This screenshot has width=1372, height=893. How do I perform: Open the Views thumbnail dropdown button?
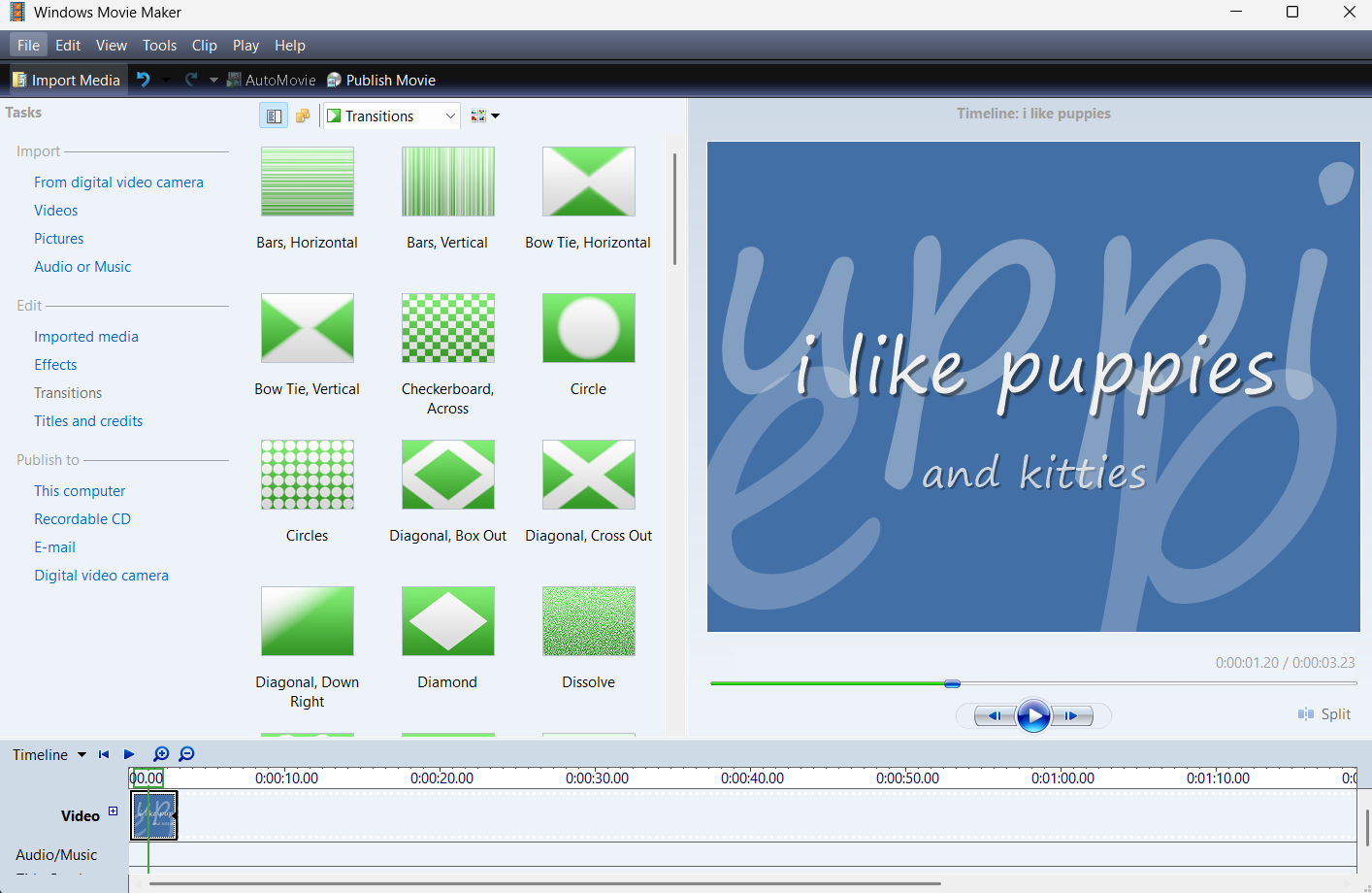click(x=485, y=116)
